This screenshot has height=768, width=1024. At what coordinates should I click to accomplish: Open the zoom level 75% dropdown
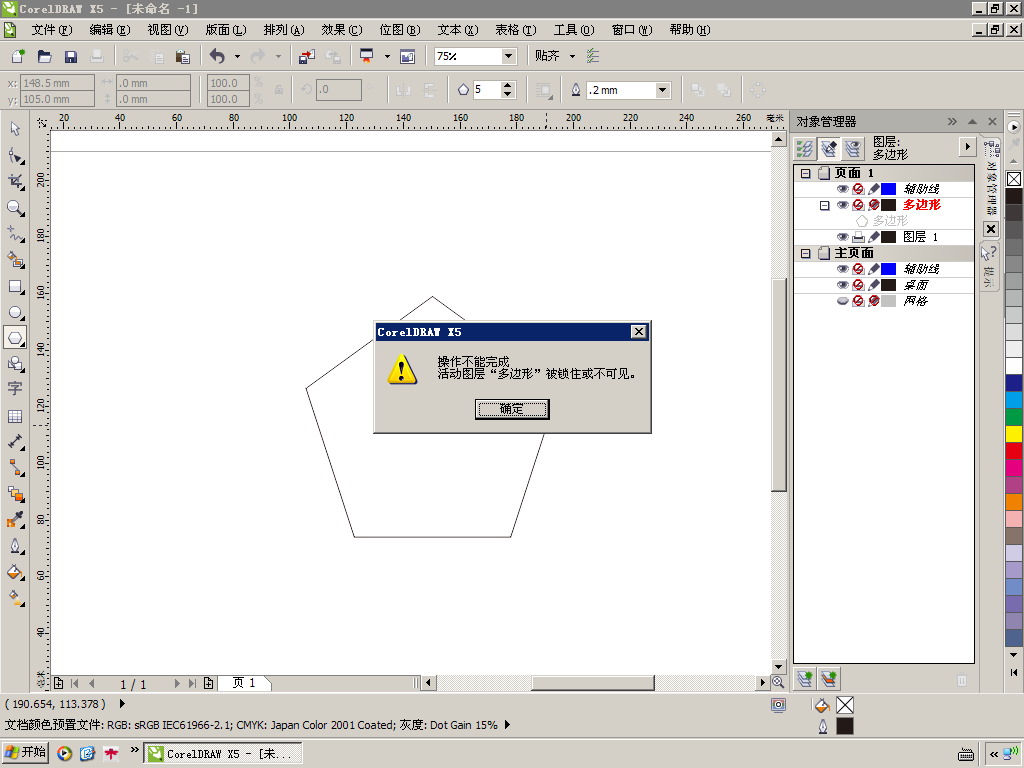pyautogui.click(x=508, y=56)
